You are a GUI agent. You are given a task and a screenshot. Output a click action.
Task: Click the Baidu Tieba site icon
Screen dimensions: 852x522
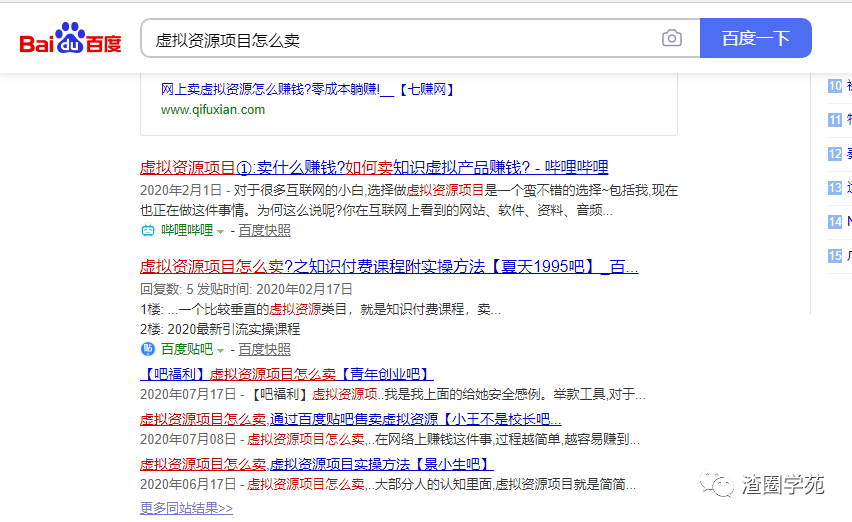click(148, 349)
